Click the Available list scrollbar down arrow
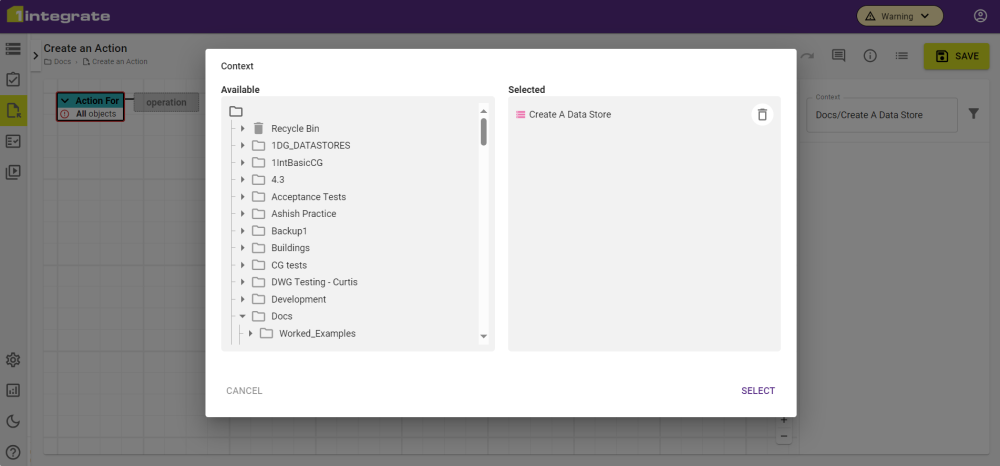The width and height of the screenshot is (1000, 466). click(x=484, y=337)
